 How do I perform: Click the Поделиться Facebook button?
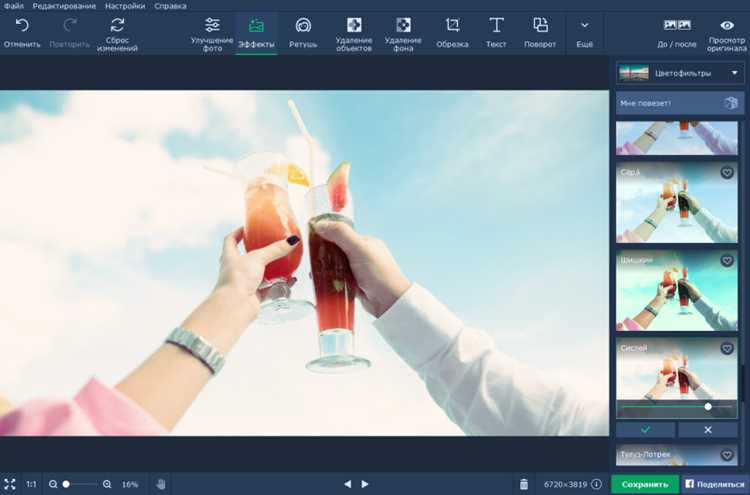[715, 484]
